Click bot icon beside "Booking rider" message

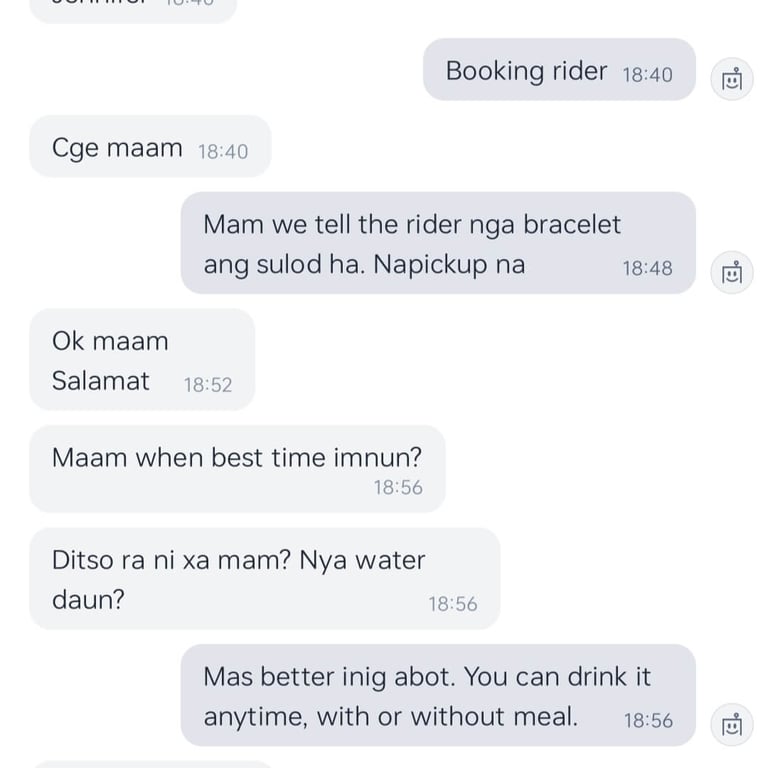[x=732, y=79]
